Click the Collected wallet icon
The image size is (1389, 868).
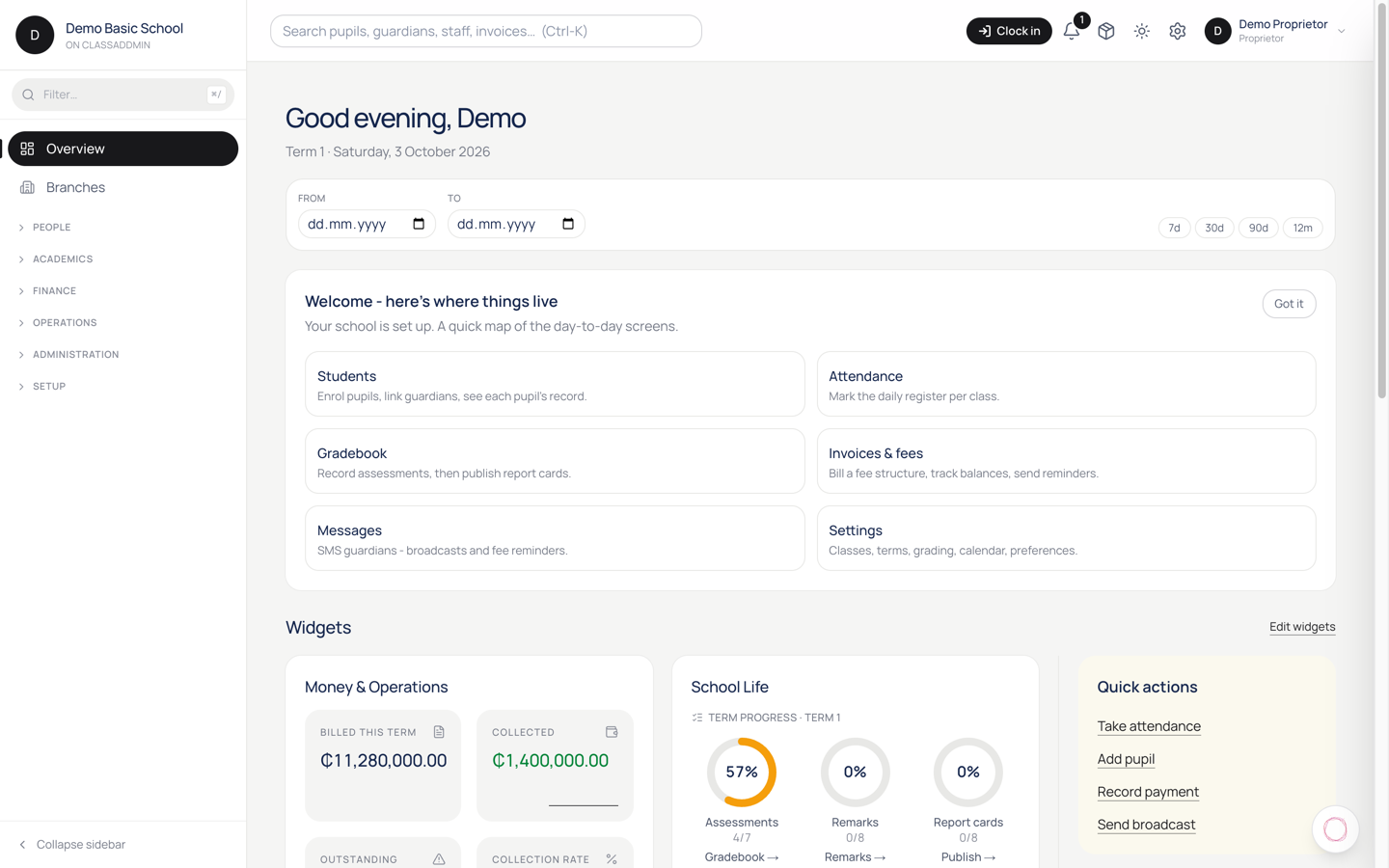[612, 732]
